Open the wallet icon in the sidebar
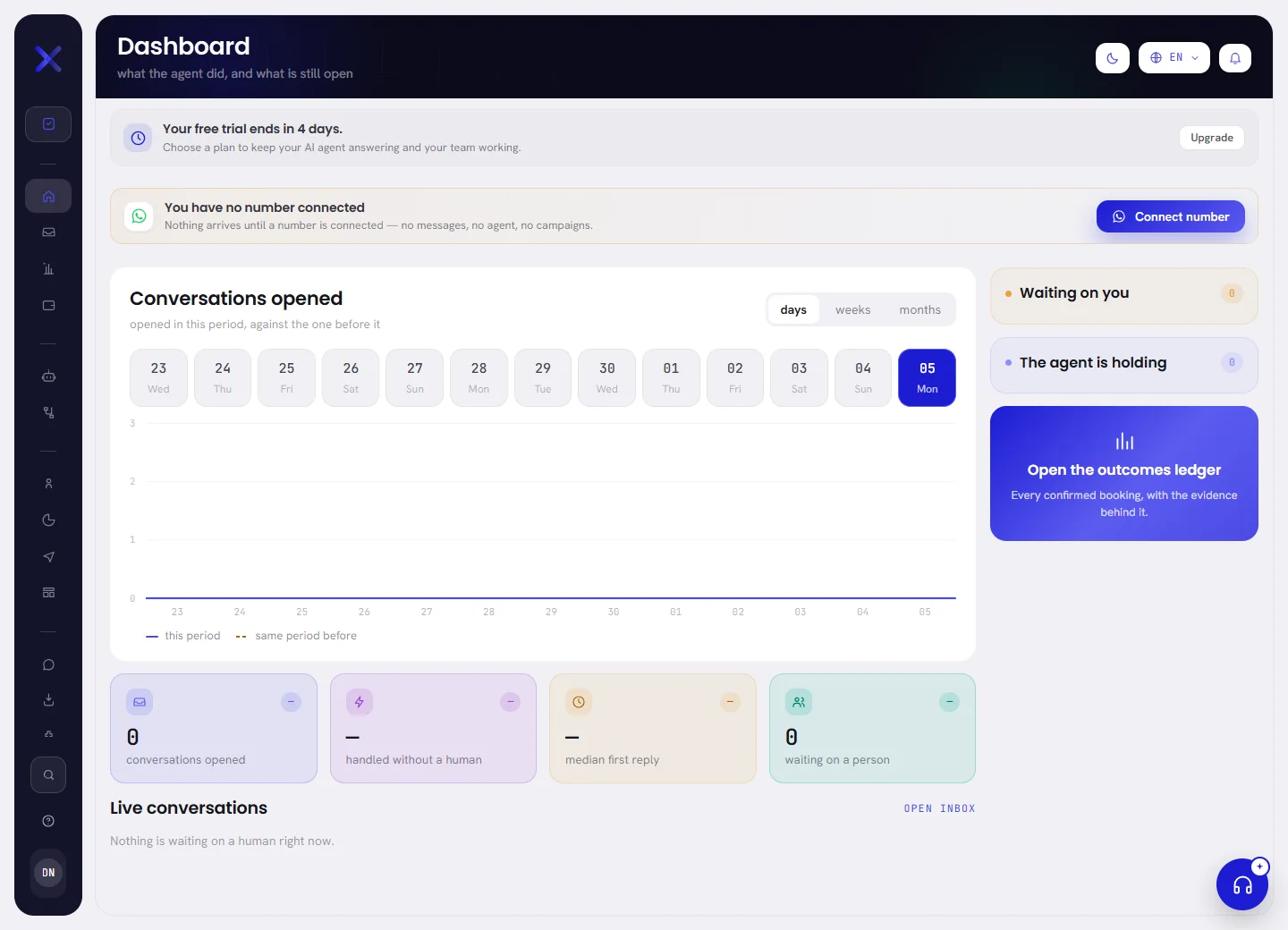Screen dimensions: 1288x930 (48, 306)
